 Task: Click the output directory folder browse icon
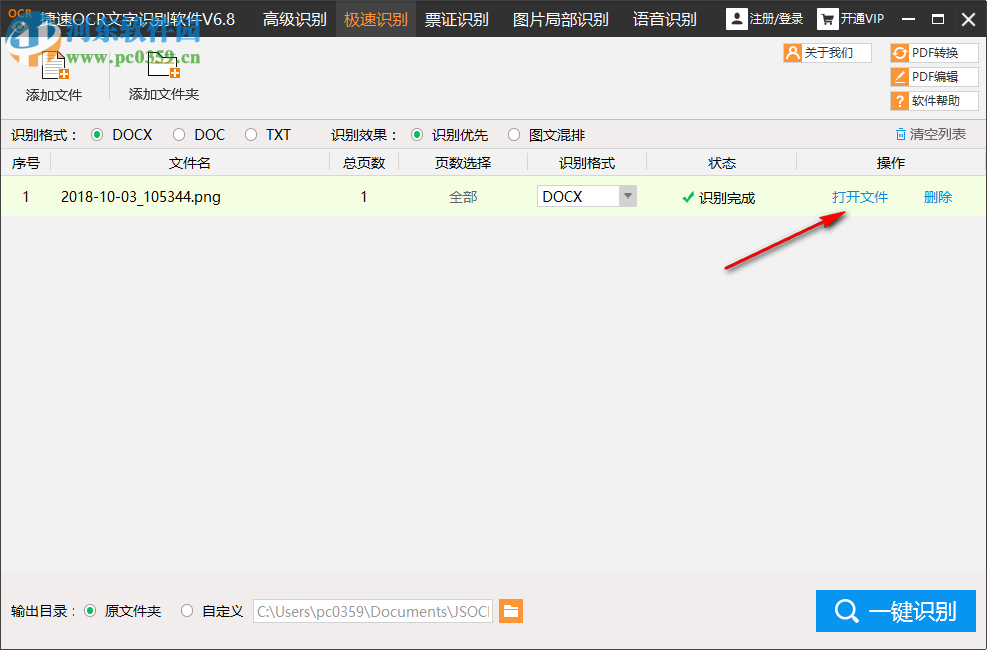coord(511,611)
